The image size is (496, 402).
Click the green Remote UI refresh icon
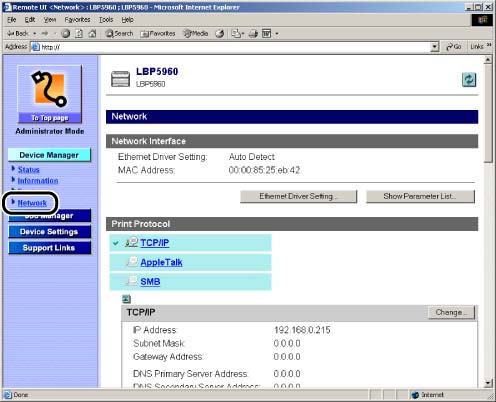point(469,80)
